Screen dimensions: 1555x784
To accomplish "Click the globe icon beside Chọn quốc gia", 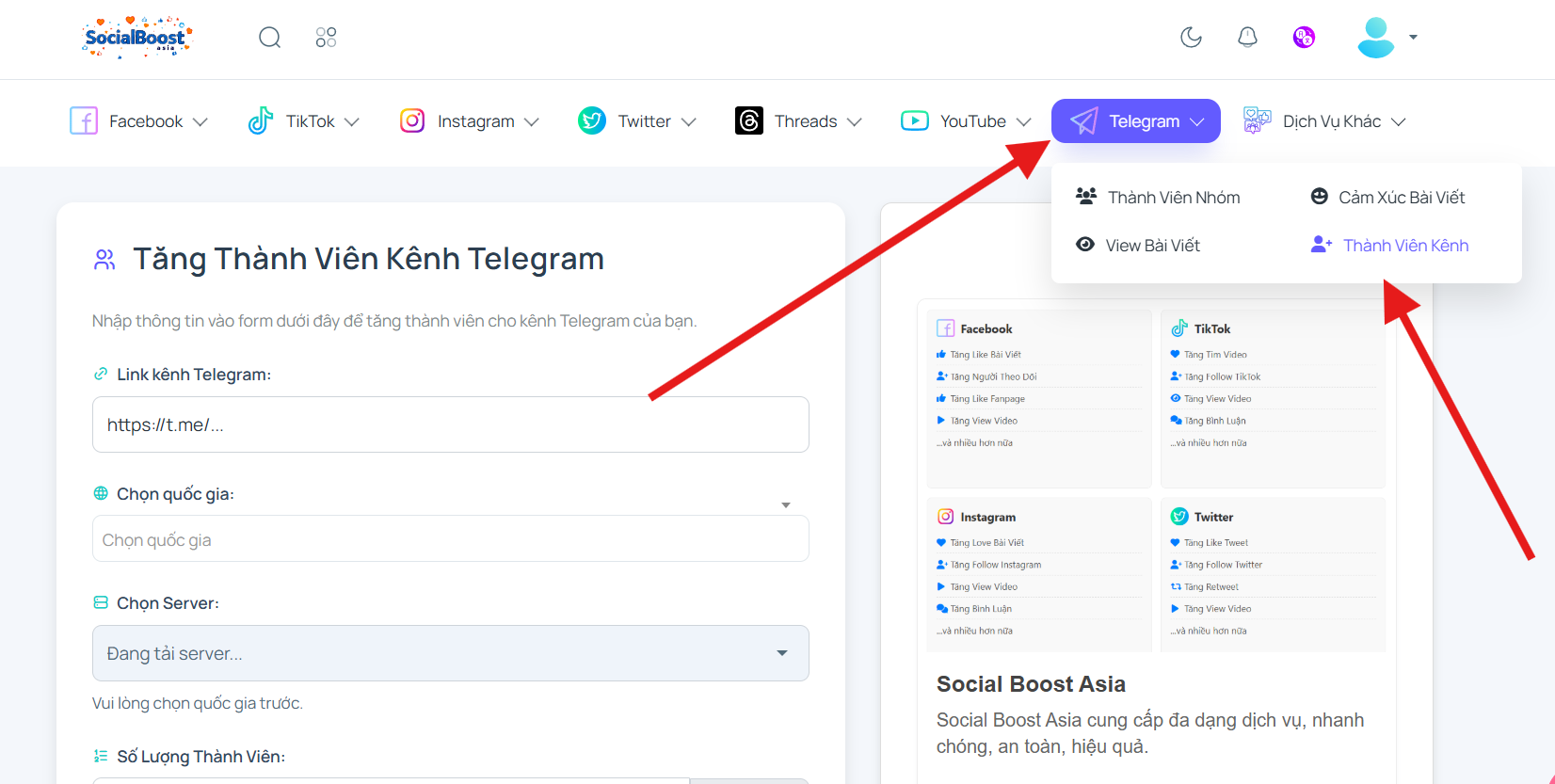I will (x=101, y=493).
